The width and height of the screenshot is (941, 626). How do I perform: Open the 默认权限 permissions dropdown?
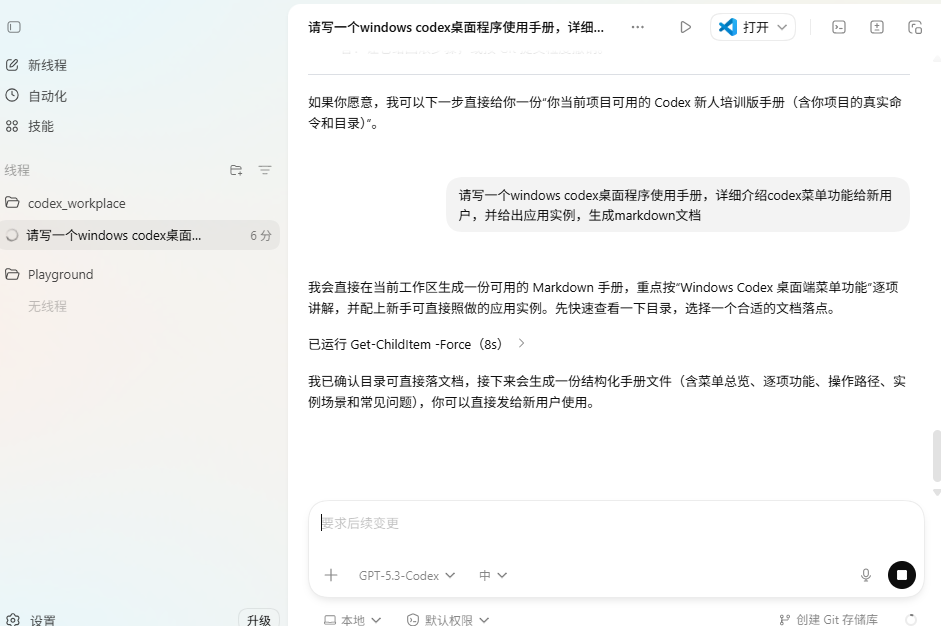[448, 619]
